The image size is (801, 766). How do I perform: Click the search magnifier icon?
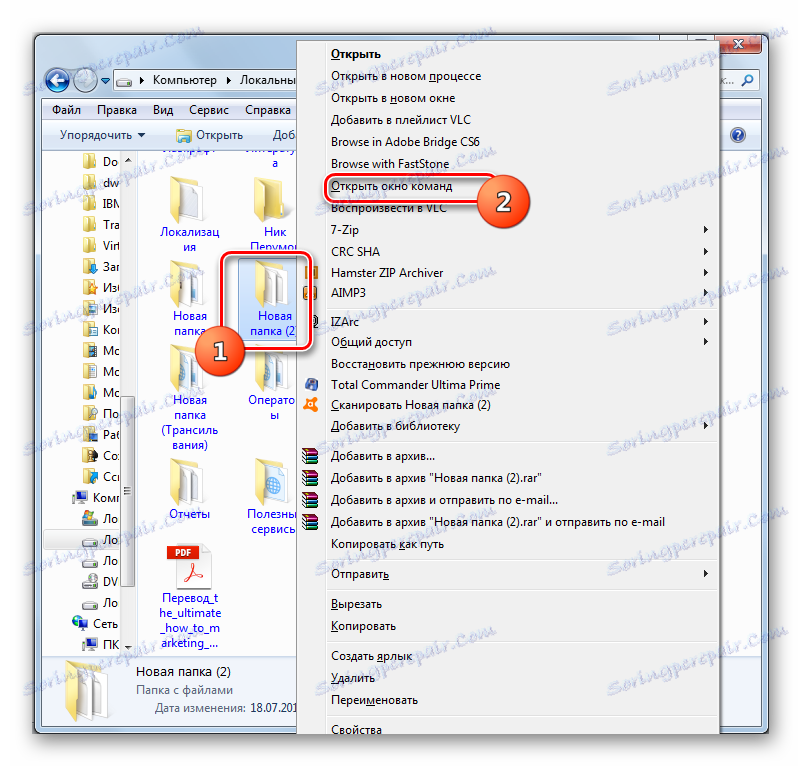click(747, 80)
